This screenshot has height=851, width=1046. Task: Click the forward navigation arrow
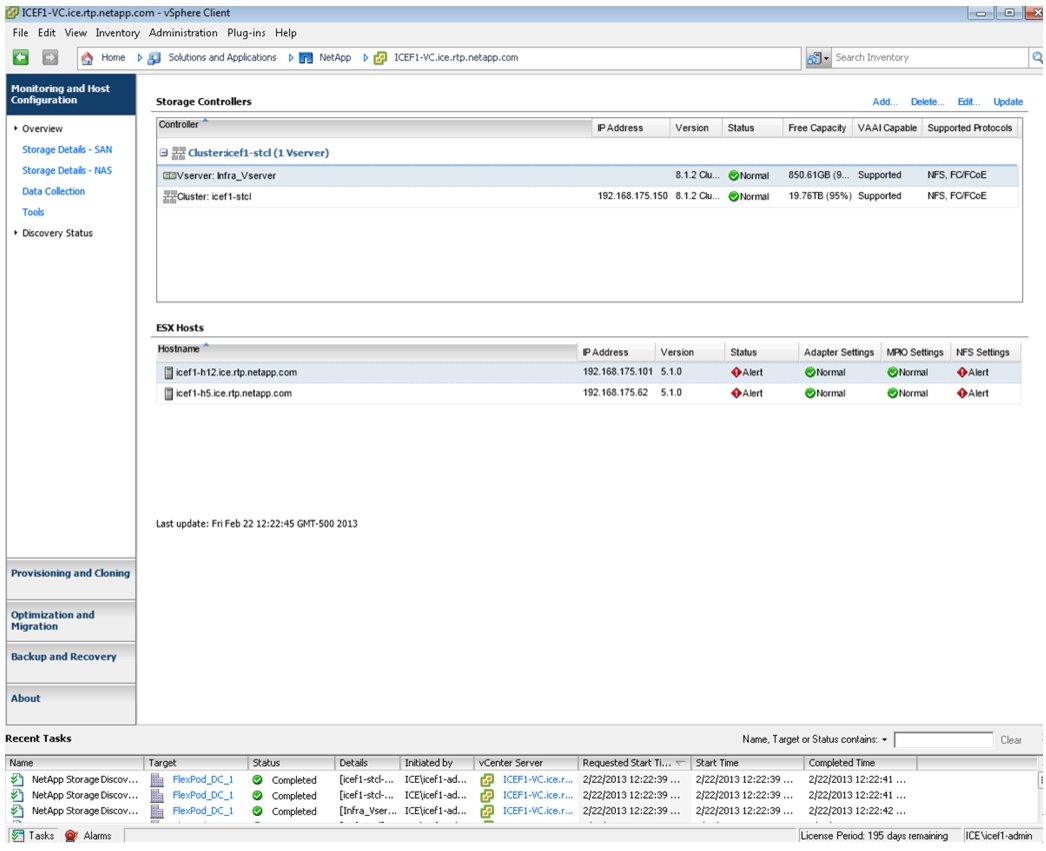(50, 58)
